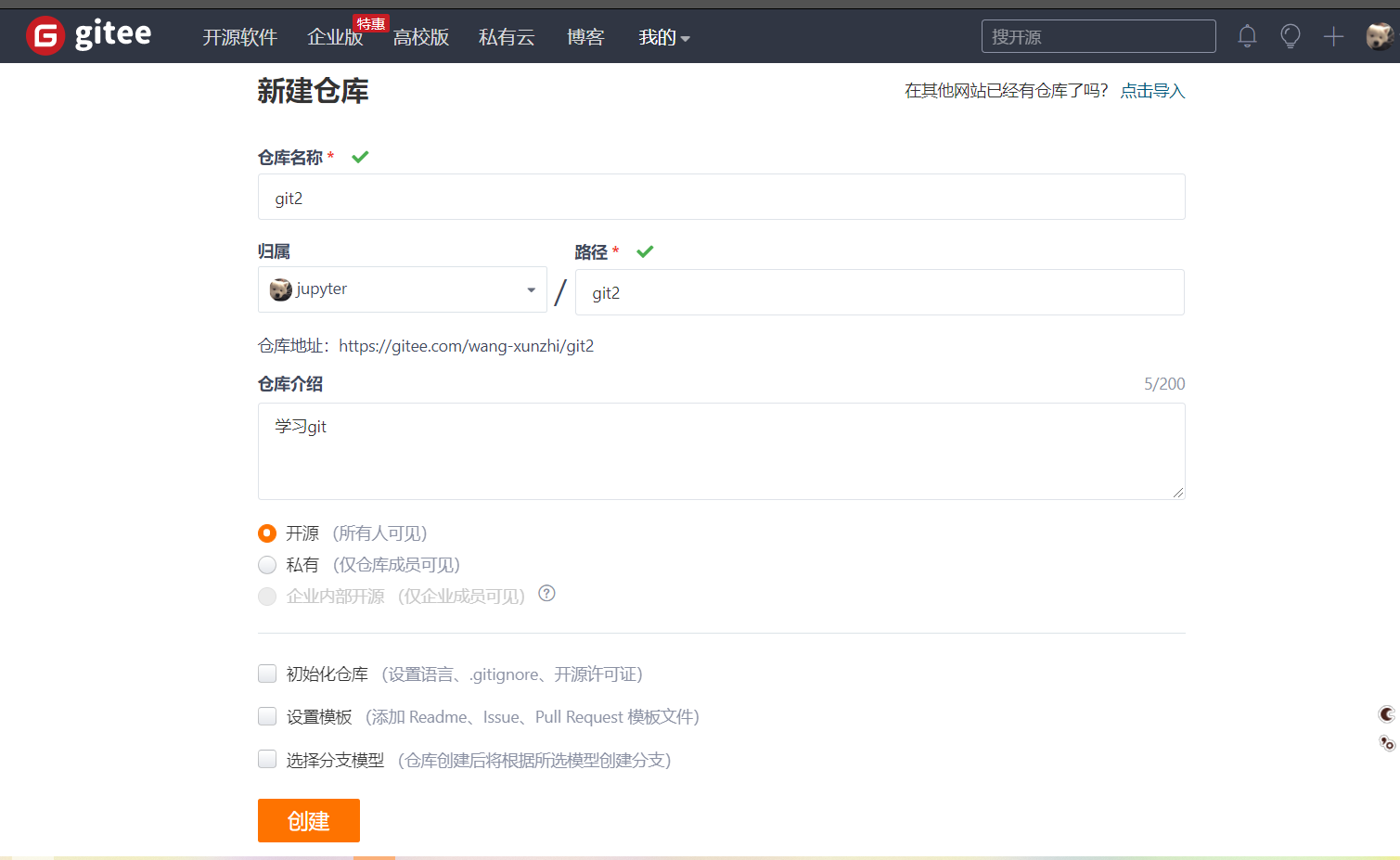1400x860 pixels.
Task: Open the 博客 navigation item
Action: 585,37
